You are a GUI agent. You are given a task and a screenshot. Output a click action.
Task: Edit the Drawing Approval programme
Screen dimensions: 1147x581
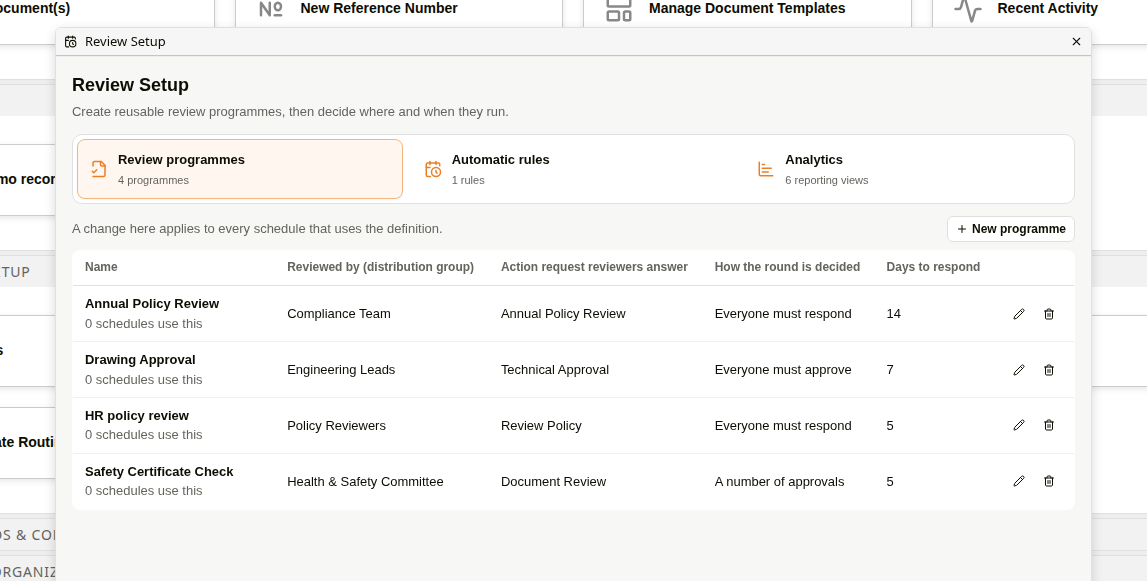tap(1019, 370)
